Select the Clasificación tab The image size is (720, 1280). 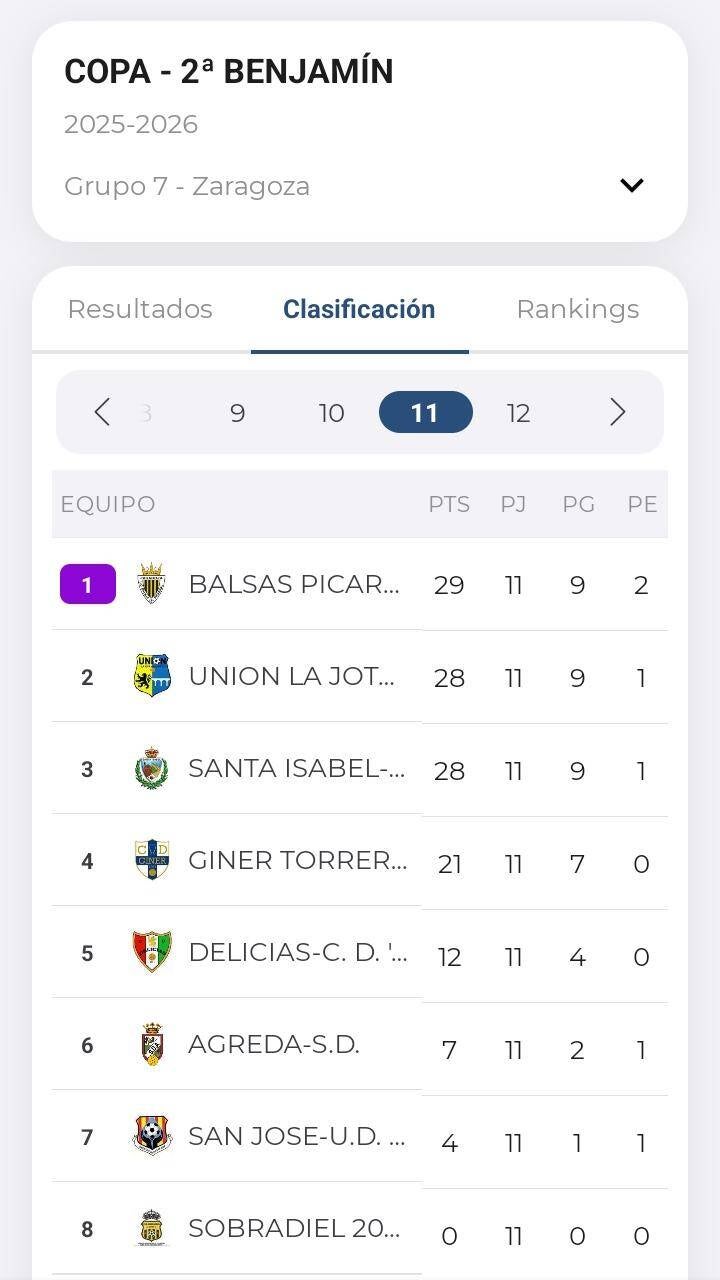click(359, 309)
